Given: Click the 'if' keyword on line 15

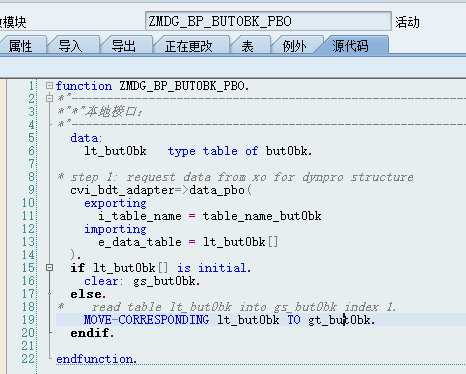Looking at the screenshot, I should coord(77,268).
